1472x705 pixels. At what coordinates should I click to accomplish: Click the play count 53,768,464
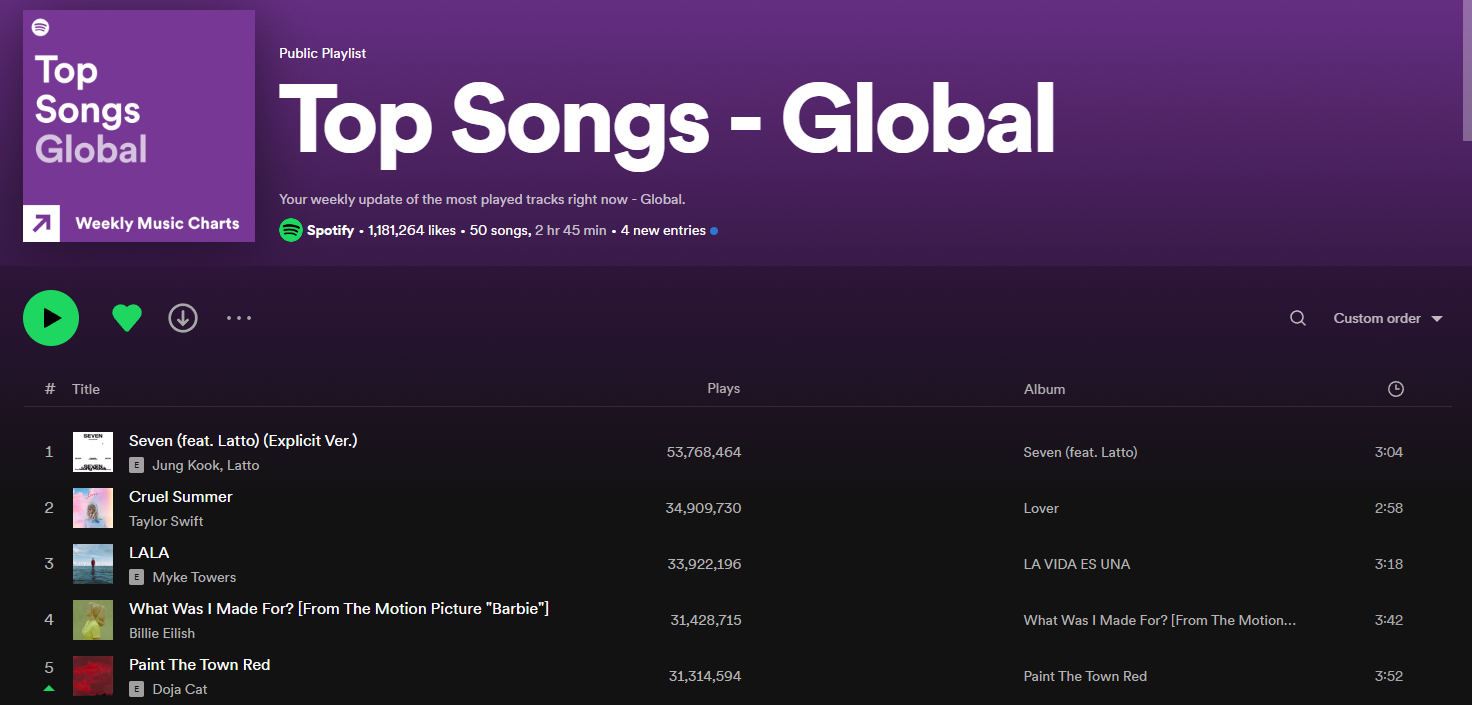pos(704,452)
